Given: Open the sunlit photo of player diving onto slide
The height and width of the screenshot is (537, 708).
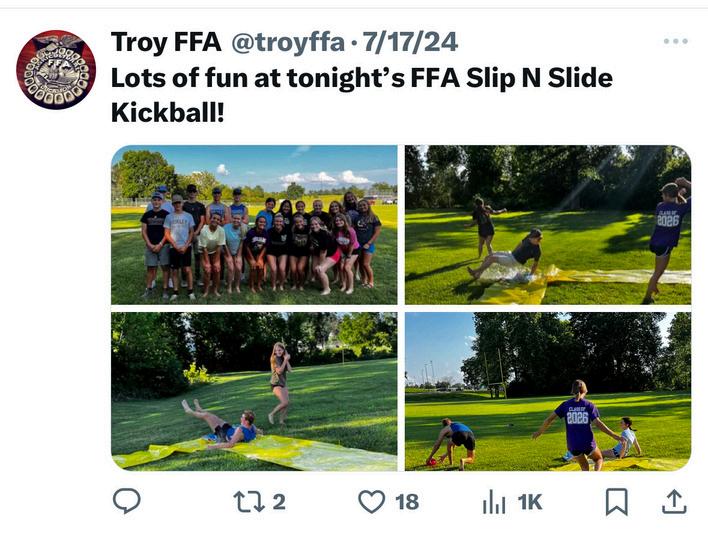Looking at the screenshot, I should [x=547, y=224].
